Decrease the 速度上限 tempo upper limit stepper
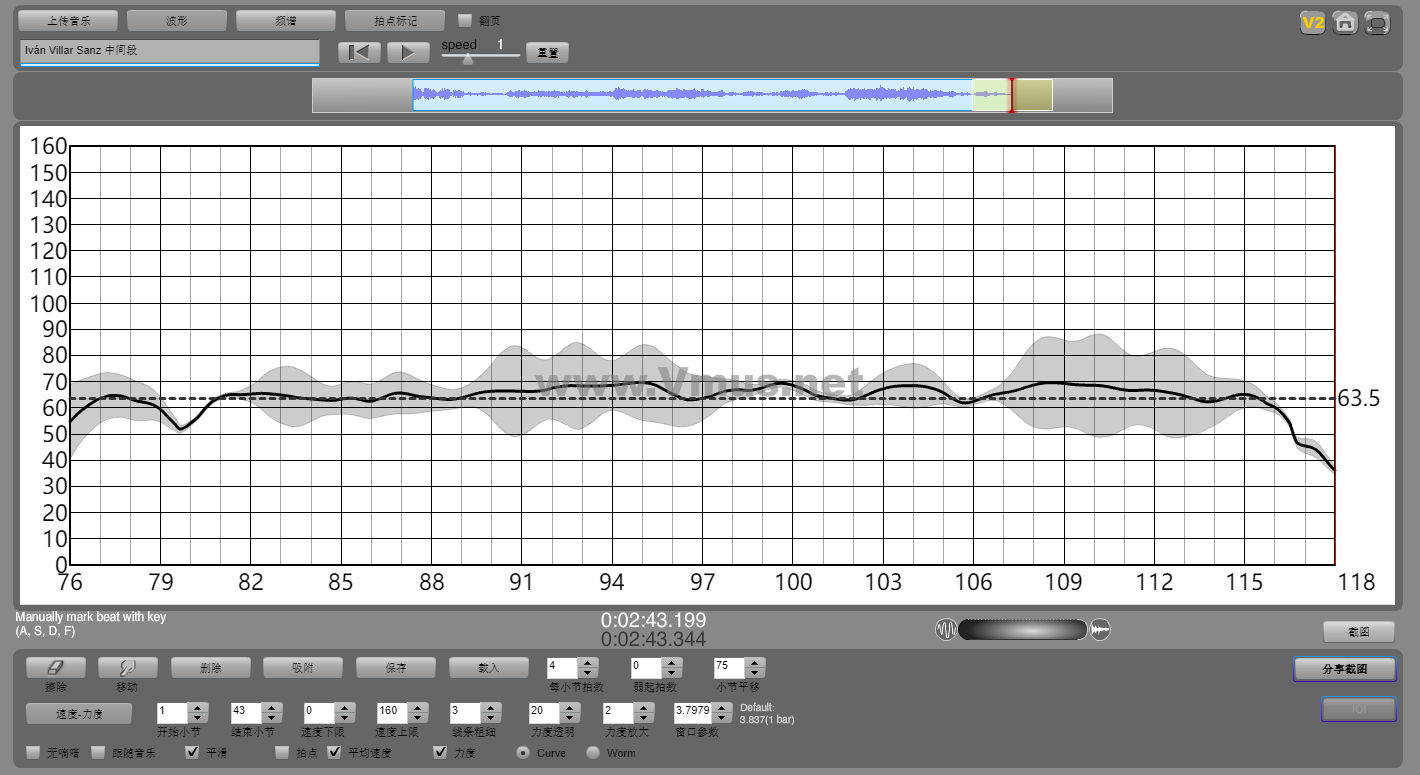Image resolution: width=1420 pixels, height=775 pixels. coord(419,718)
